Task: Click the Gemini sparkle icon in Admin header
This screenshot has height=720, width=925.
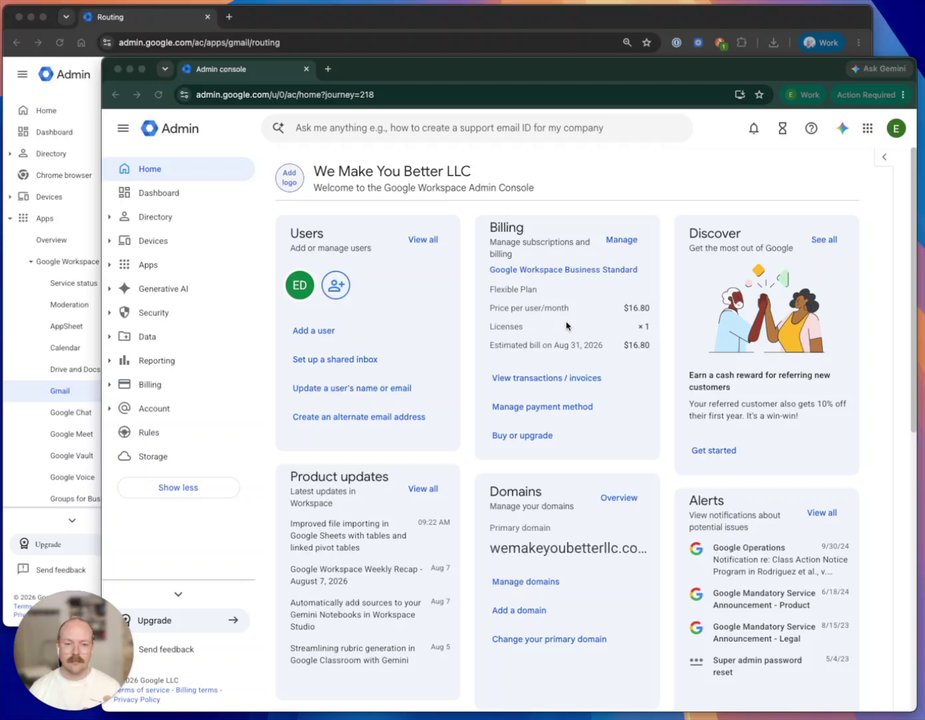Action: pos(842,128)
